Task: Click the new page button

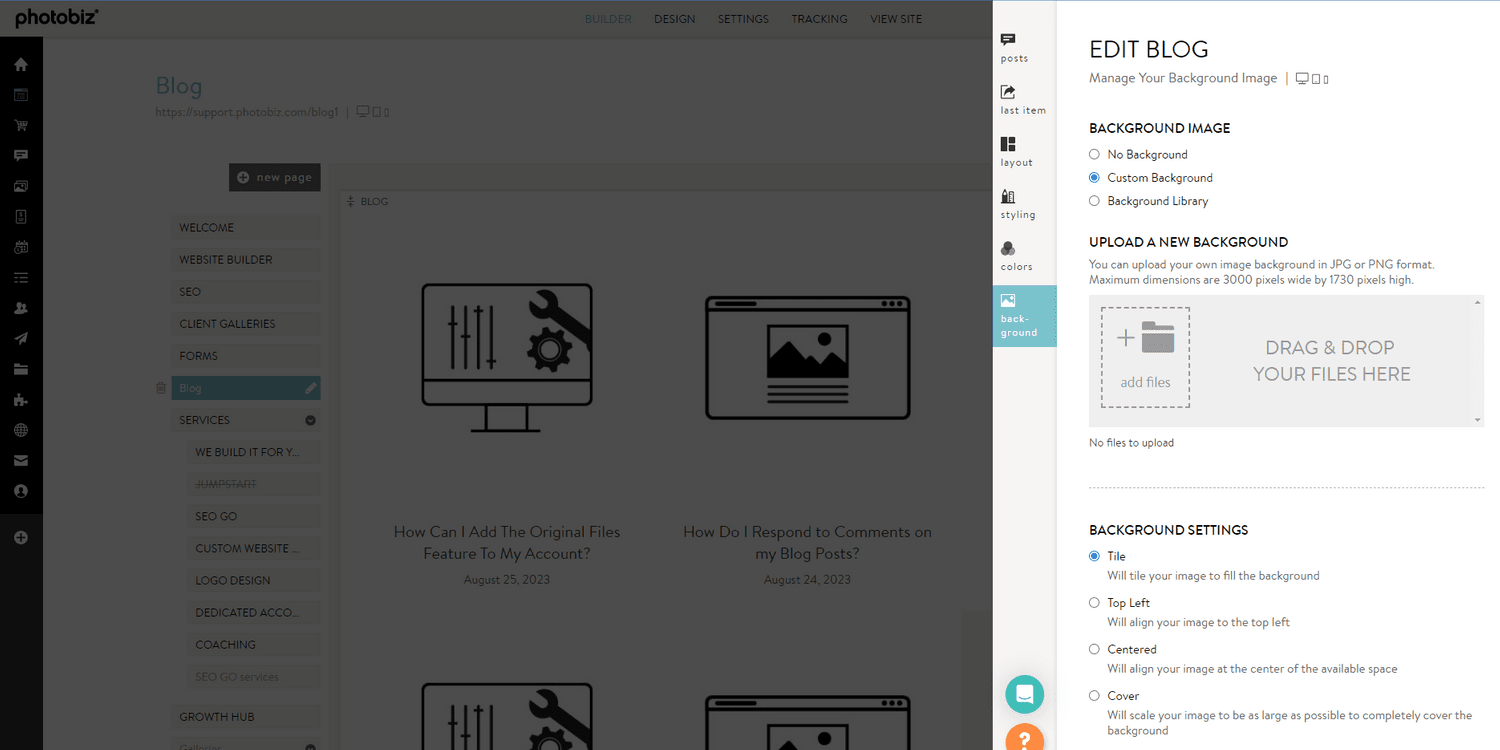Action: pyautogui.click(x=274, y=177)
